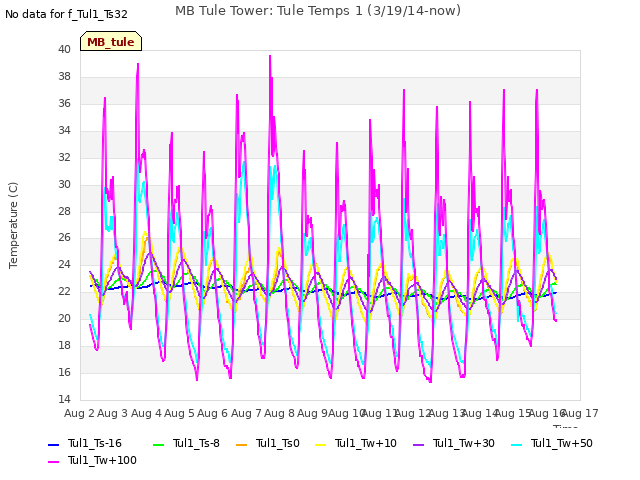Viewport: 640px width, 480px height.
Task: Click the Aug 5 x-axis label
Action: coord(179,413)
